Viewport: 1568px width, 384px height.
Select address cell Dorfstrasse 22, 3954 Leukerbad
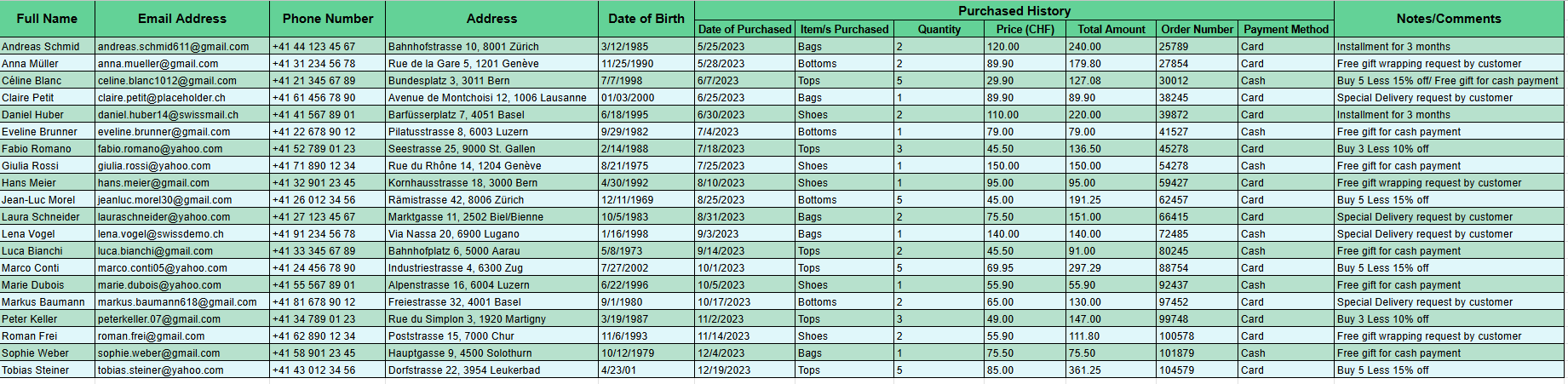pyautogui.click(x=491, y=370)
